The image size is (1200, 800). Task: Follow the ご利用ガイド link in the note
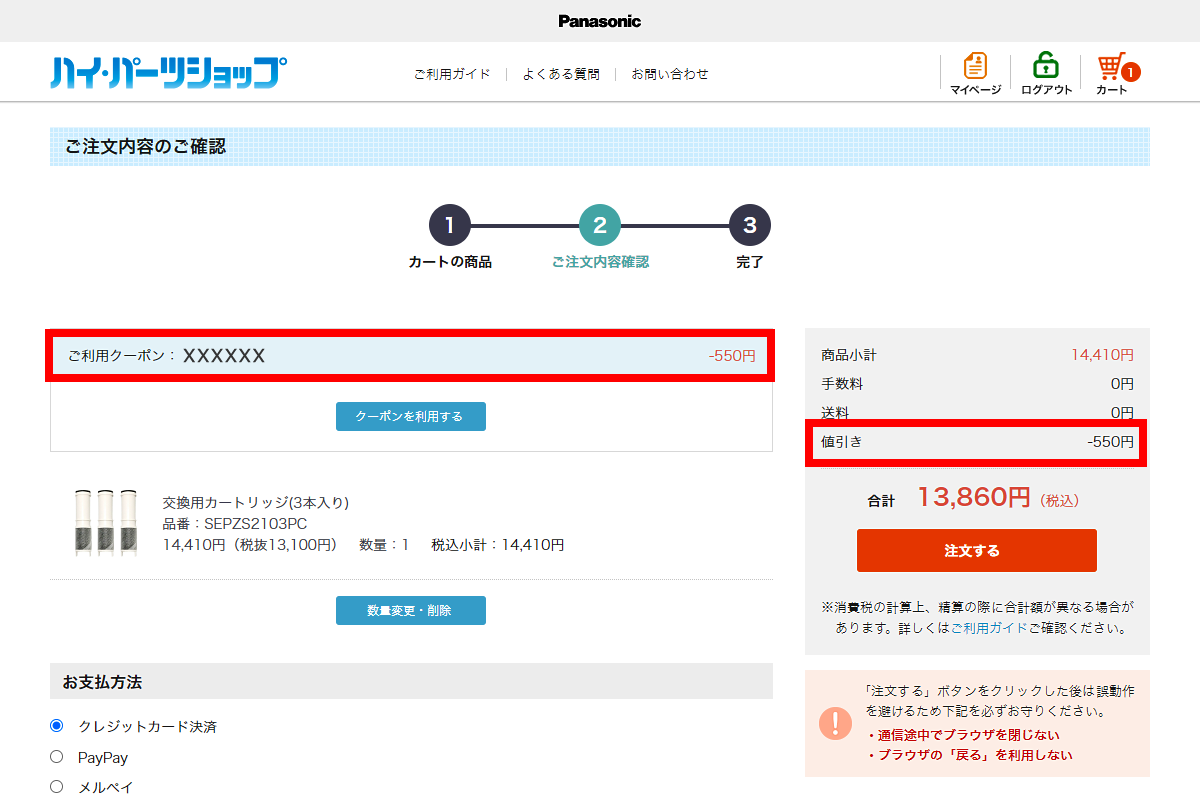click(x=988, y=629)
